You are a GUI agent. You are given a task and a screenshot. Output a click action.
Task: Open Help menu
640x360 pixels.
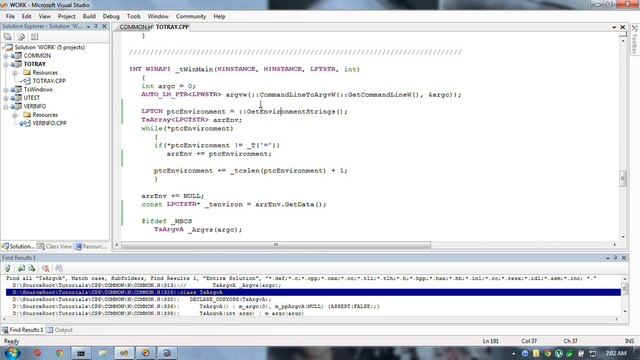click(x=219, y=16)
